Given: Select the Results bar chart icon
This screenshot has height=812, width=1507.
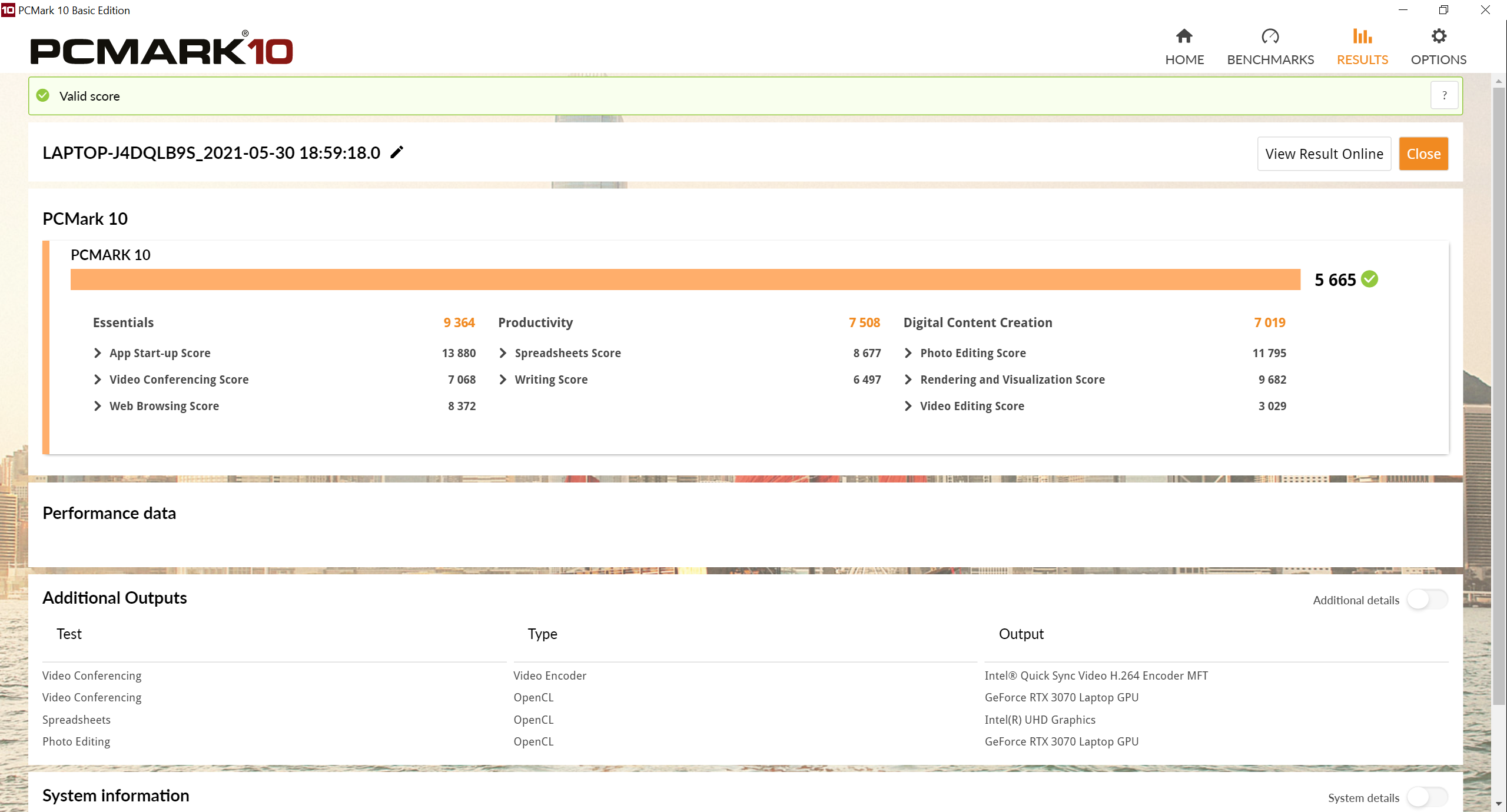Looking at the screenshot, I should pos(1362,36).
